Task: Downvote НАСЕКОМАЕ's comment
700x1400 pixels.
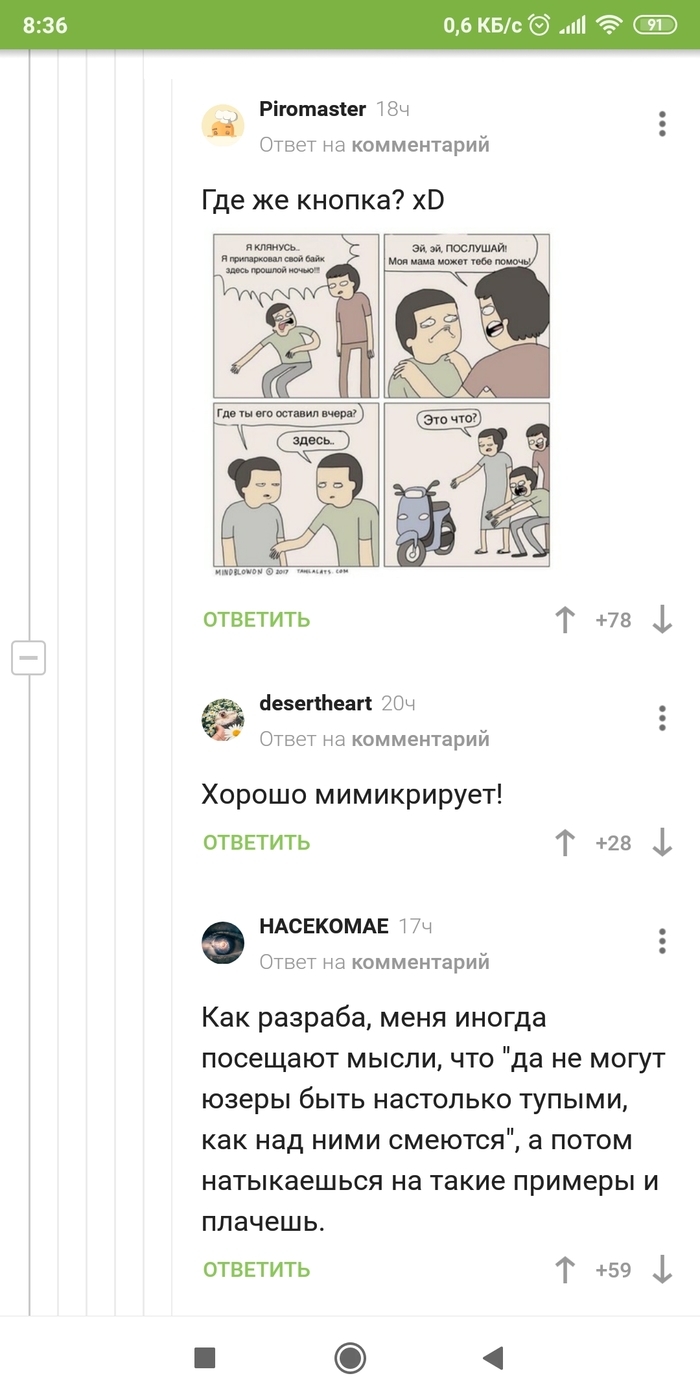Action: click(662, 1270)
